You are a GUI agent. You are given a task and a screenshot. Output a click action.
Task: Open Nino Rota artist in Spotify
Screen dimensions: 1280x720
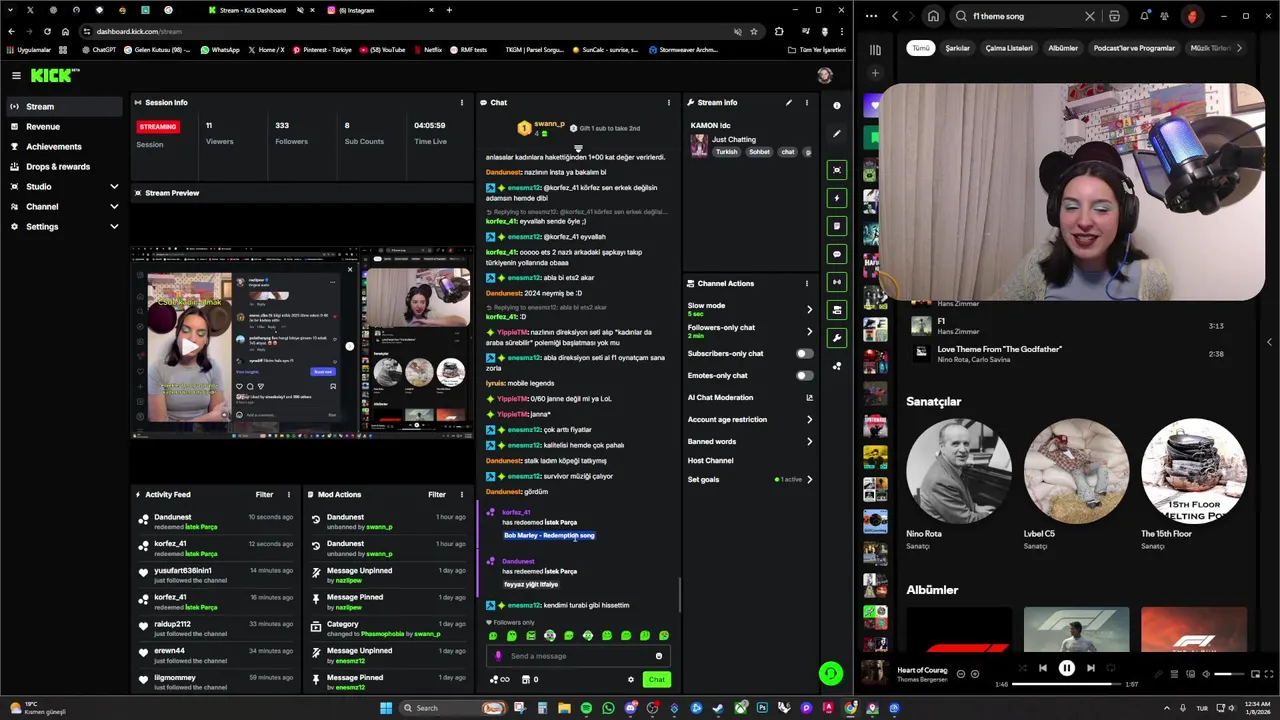(x=958, y=472)
